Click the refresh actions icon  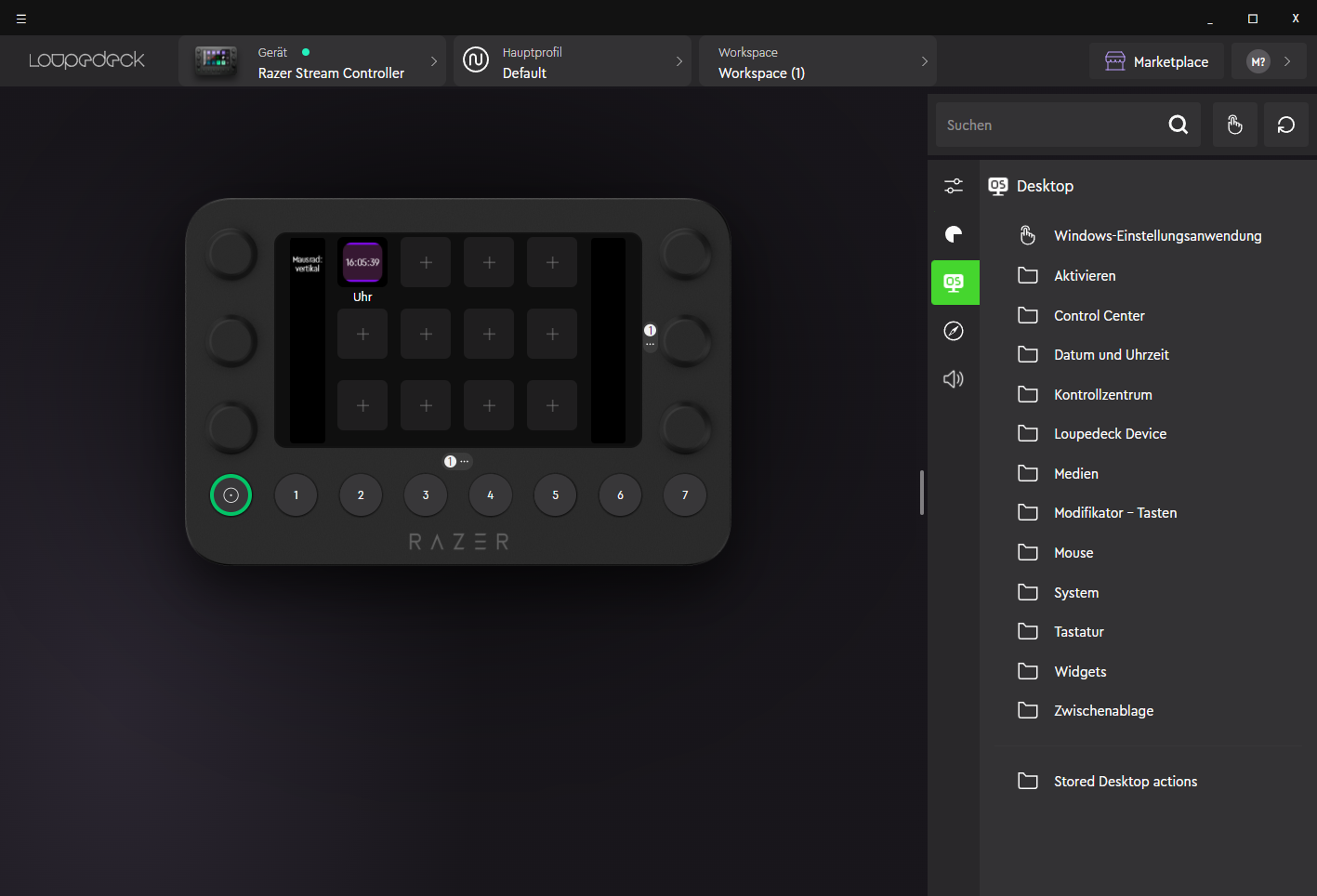(x=1286, y=125)
